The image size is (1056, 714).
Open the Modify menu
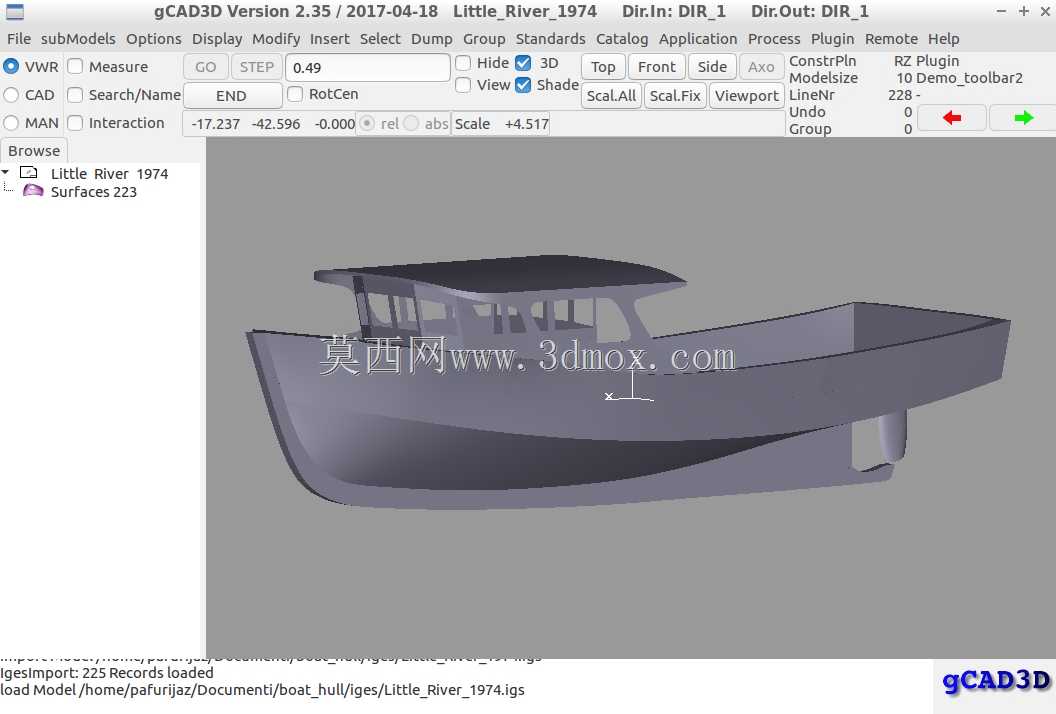(x=276, y=39)
